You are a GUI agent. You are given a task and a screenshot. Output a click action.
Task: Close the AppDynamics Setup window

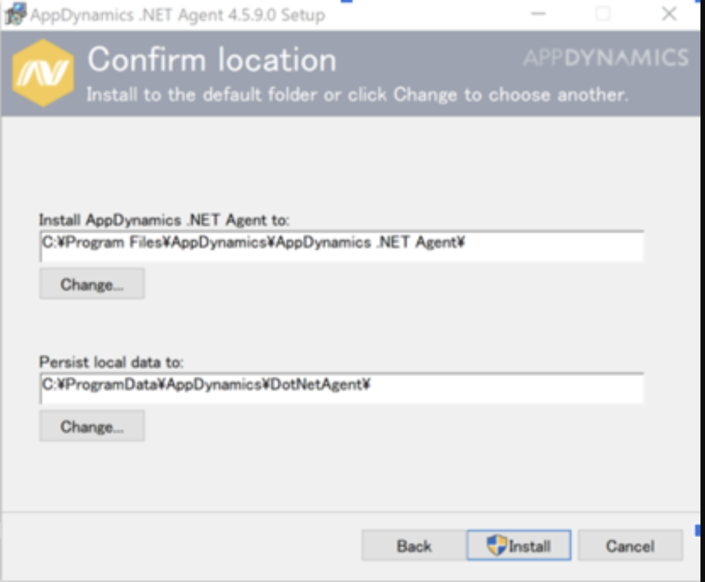coord(669,15)
